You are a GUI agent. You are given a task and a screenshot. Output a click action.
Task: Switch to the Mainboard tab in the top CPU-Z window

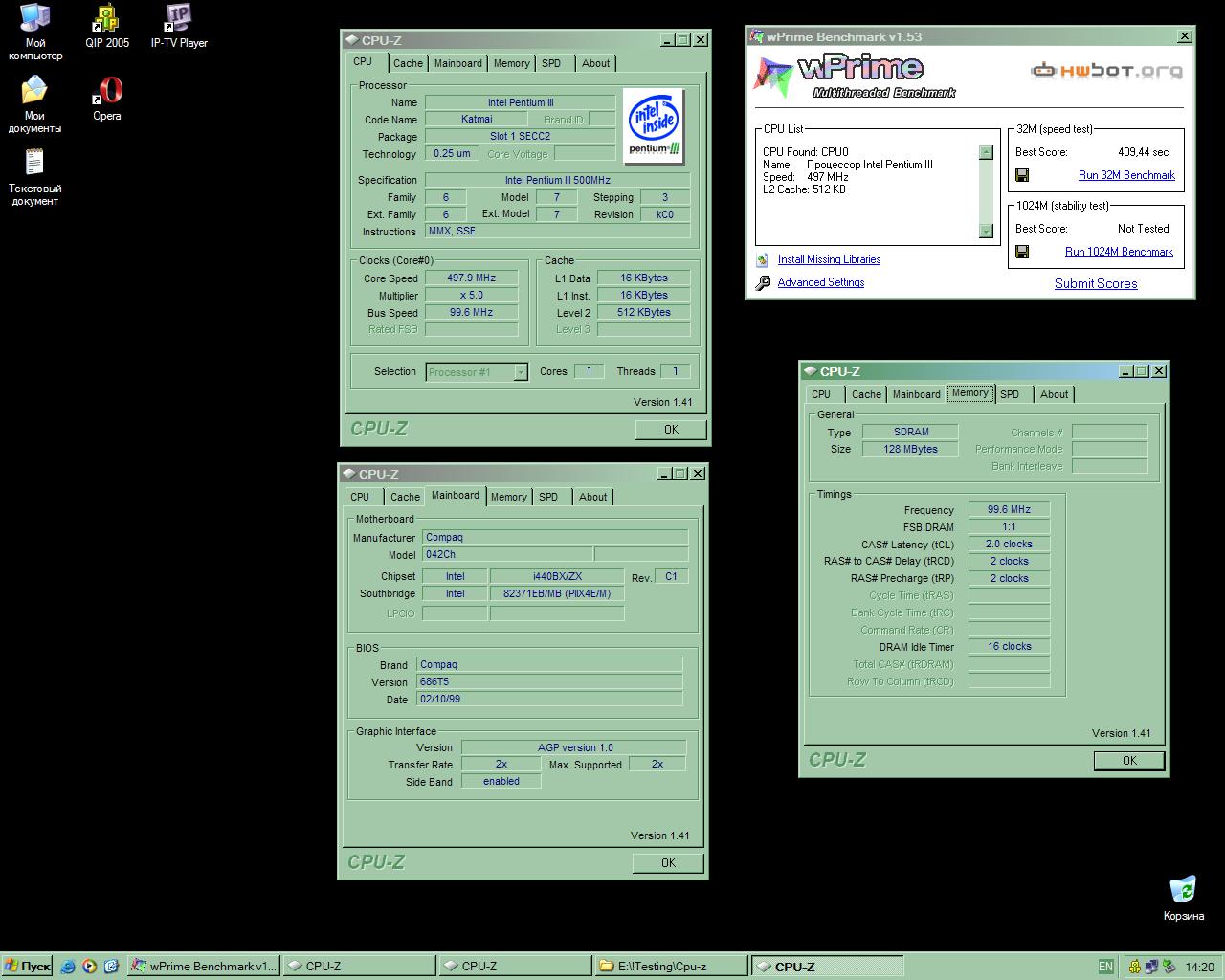coord(458,63)
